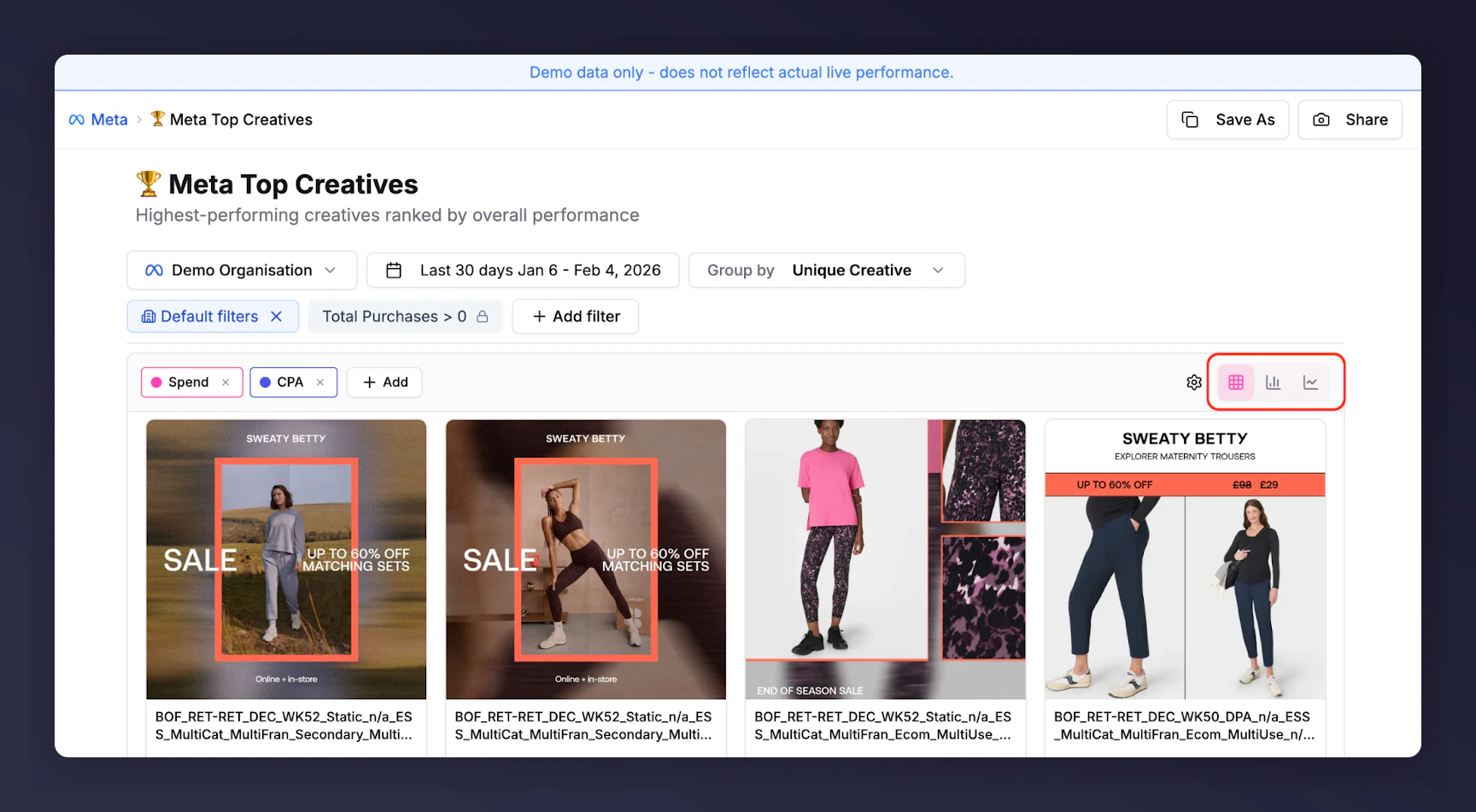1476x812 pixels.
Task: Switch to line chart view icon
Action: 1310,383
